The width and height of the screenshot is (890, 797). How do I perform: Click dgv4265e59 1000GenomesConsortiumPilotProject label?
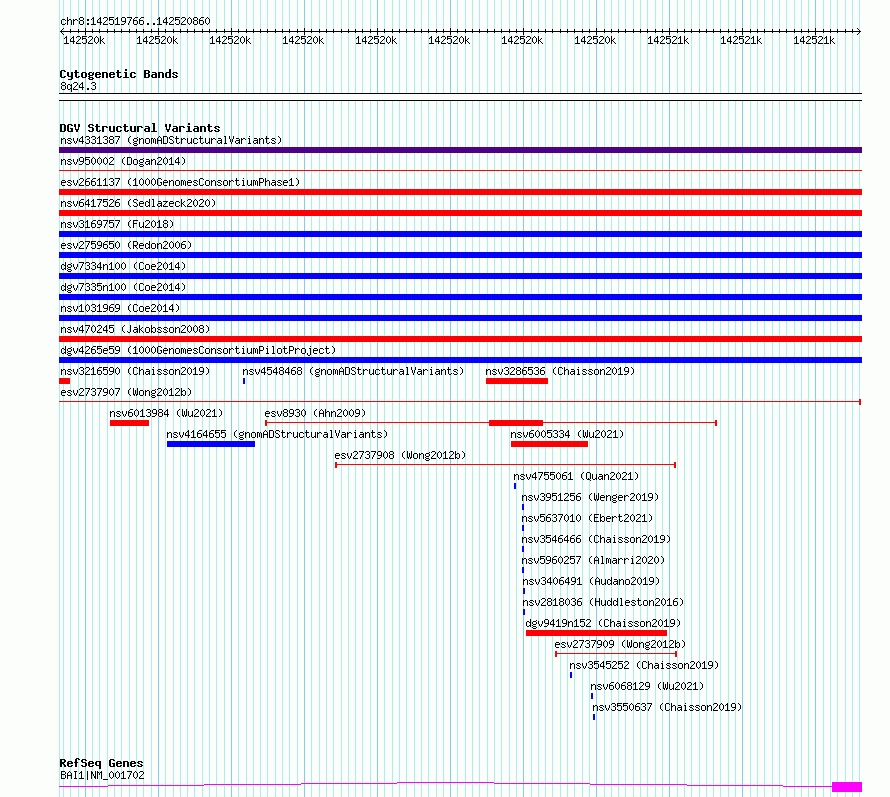[x=198, y=350]
